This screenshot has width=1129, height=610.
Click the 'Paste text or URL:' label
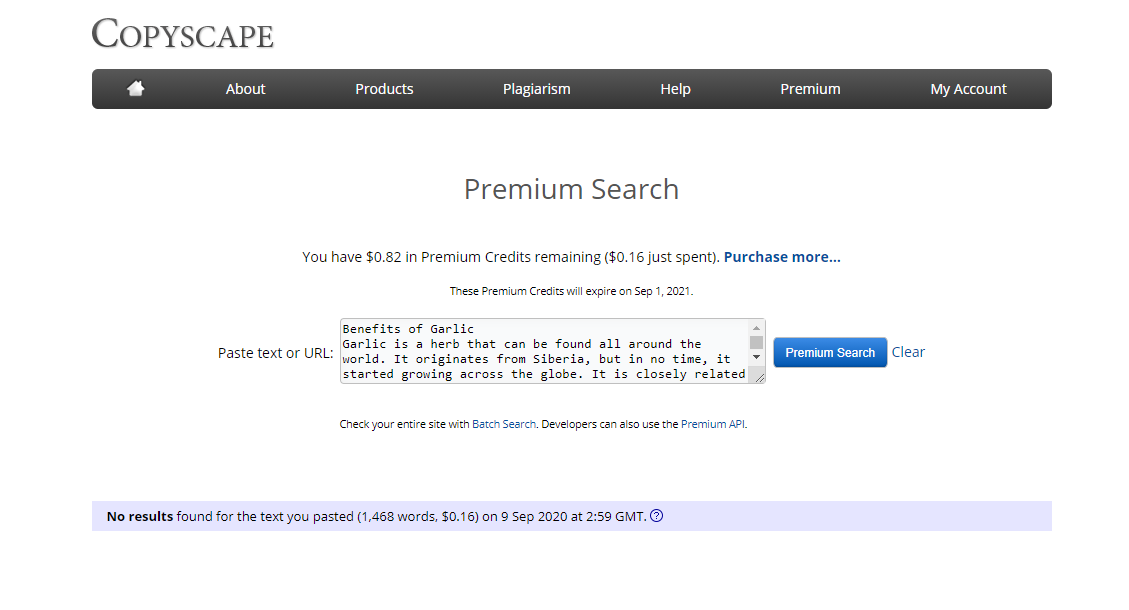pos(276,353)
